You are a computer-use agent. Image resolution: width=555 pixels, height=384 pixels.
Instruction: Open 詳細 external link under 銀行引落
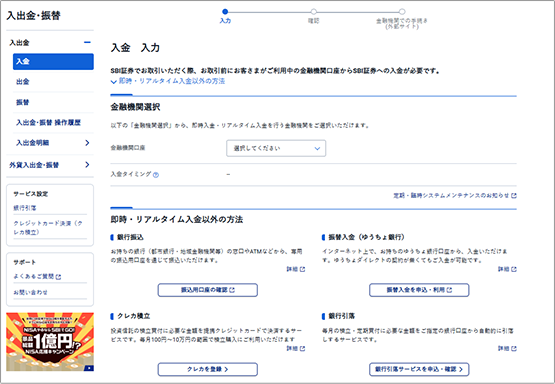[x=507, y=349]
